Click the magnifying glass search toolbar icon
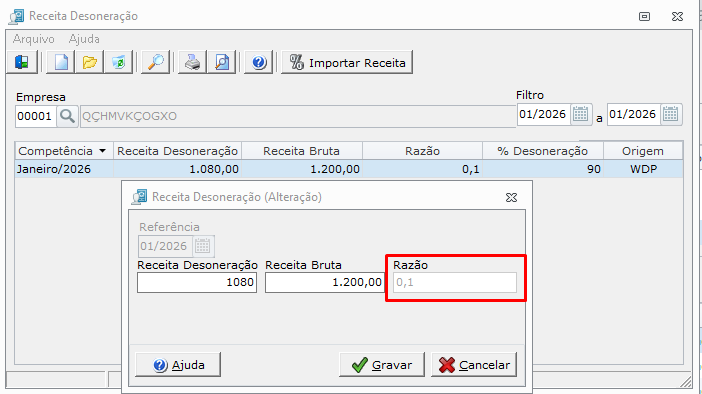The width and height of the screenshot is (702, 394). click(x=155, y=62)
